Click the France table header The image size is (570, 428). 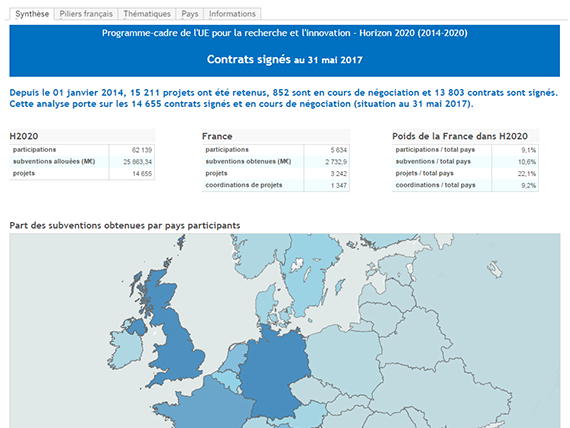tap(276, 136)
